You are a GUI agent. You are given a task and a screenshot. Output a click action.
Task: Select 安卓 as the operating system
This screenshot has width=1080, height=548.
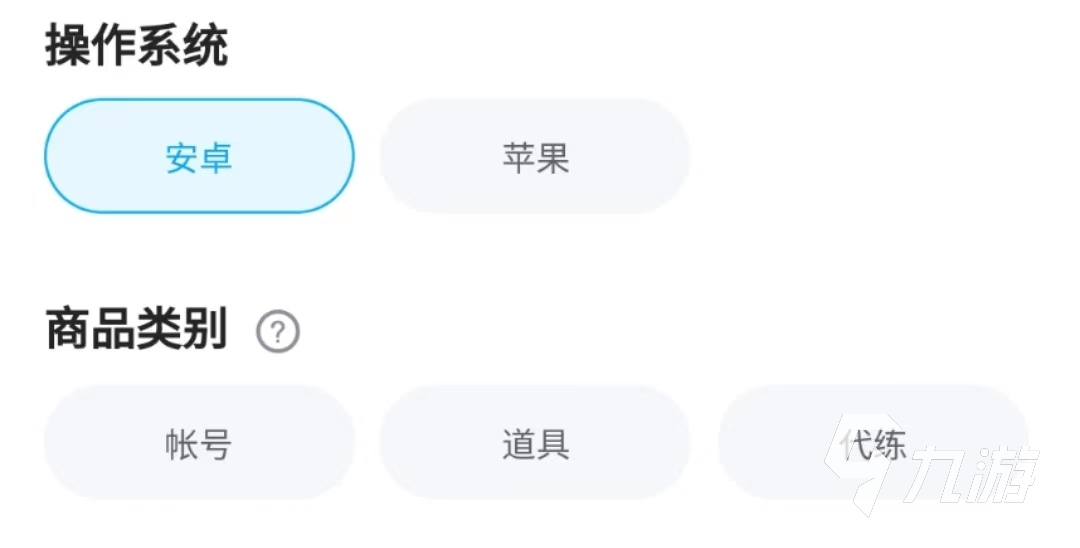click(x=199, y=156)
